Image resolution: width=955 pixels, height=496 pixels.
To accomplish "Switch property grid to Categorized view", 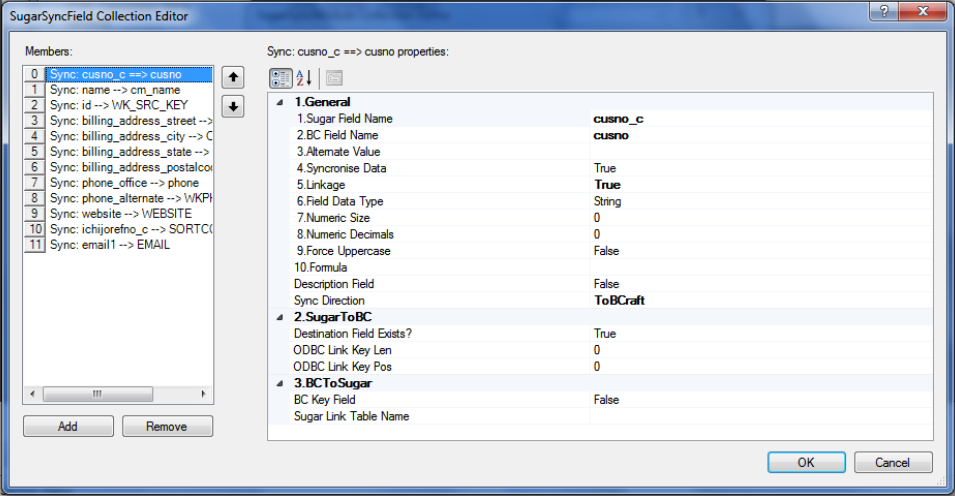I will 281,78.
